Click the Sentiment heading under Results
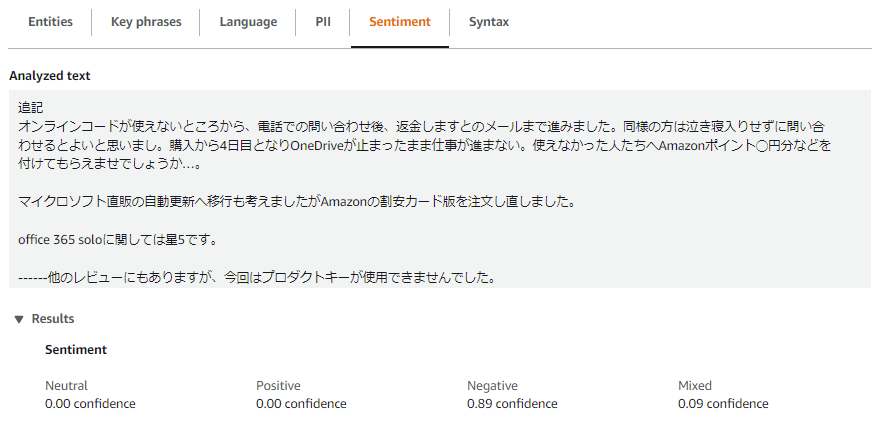Image resolution: width=880 pixels, height=425 pixels. pos(76,350)
